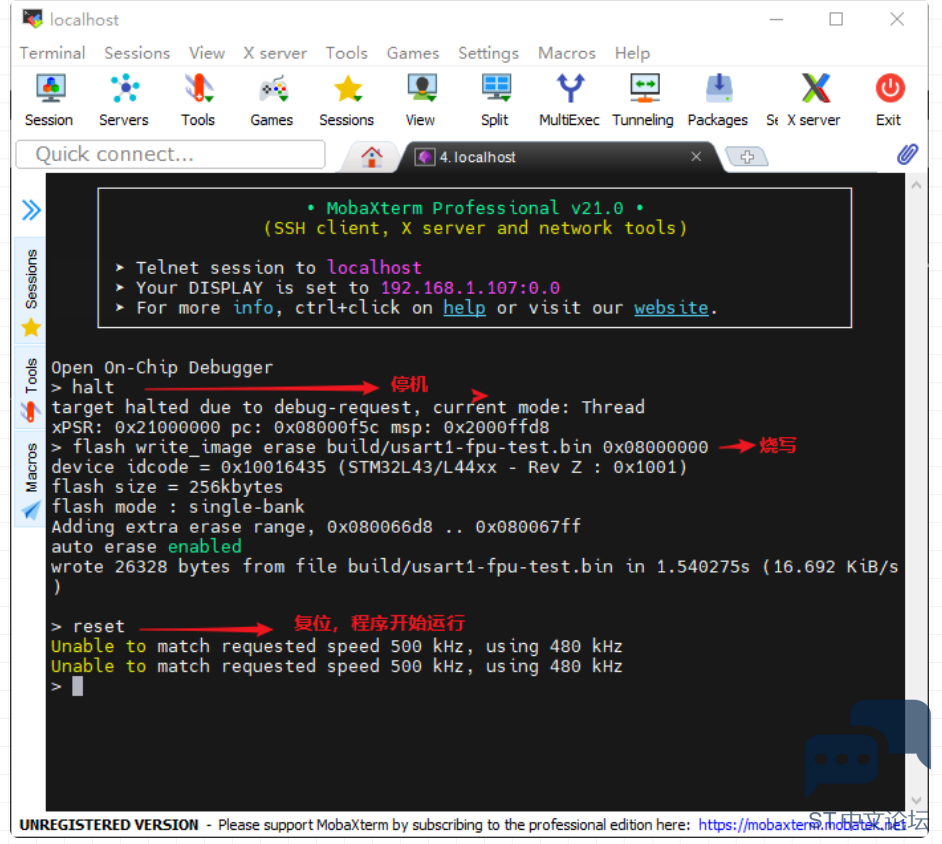The height and width of the screenshot is (844, 942).
Task: Open the Tunneling toolbar icon
Action: coord(643,100)
